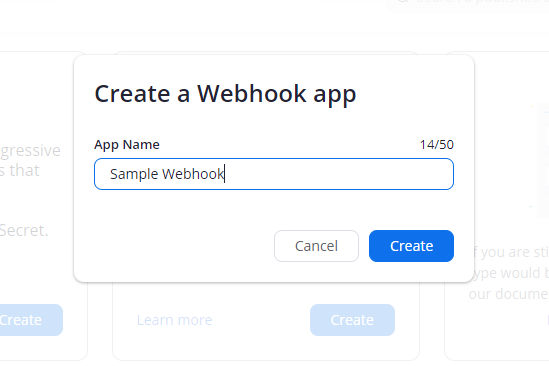Click the magnifier icon in the top search box

click(403, 1)
